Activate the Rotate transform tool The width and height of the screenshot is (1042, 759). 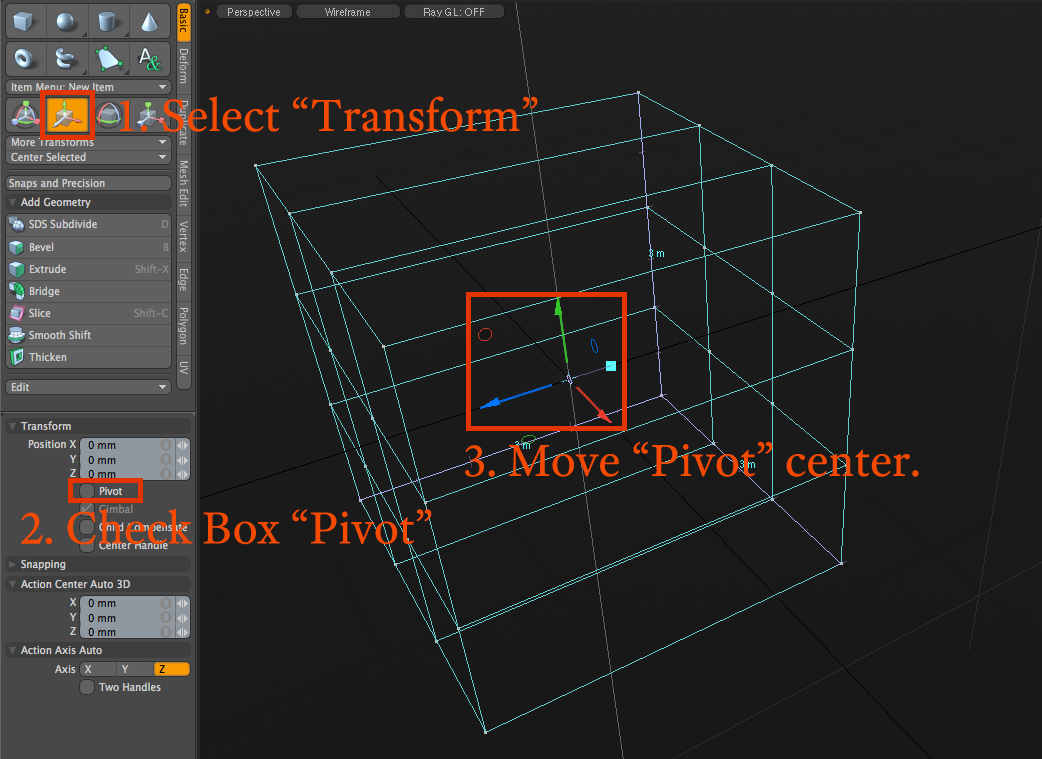109,114
